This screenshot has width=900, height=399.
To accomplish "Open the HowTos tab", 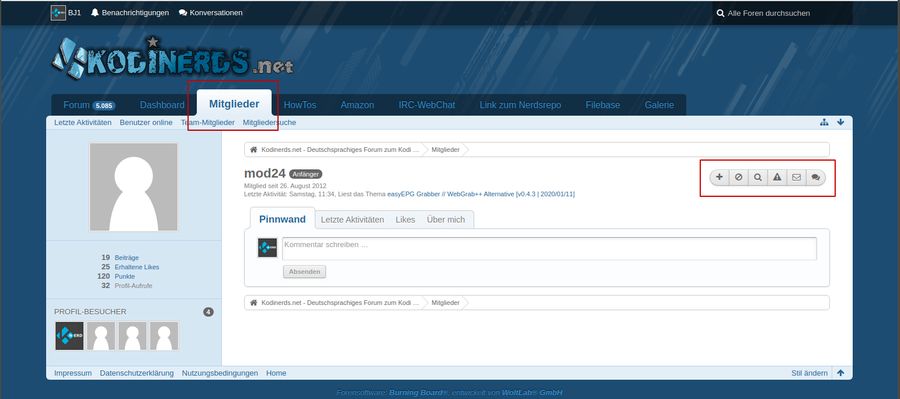I will 300,105.
